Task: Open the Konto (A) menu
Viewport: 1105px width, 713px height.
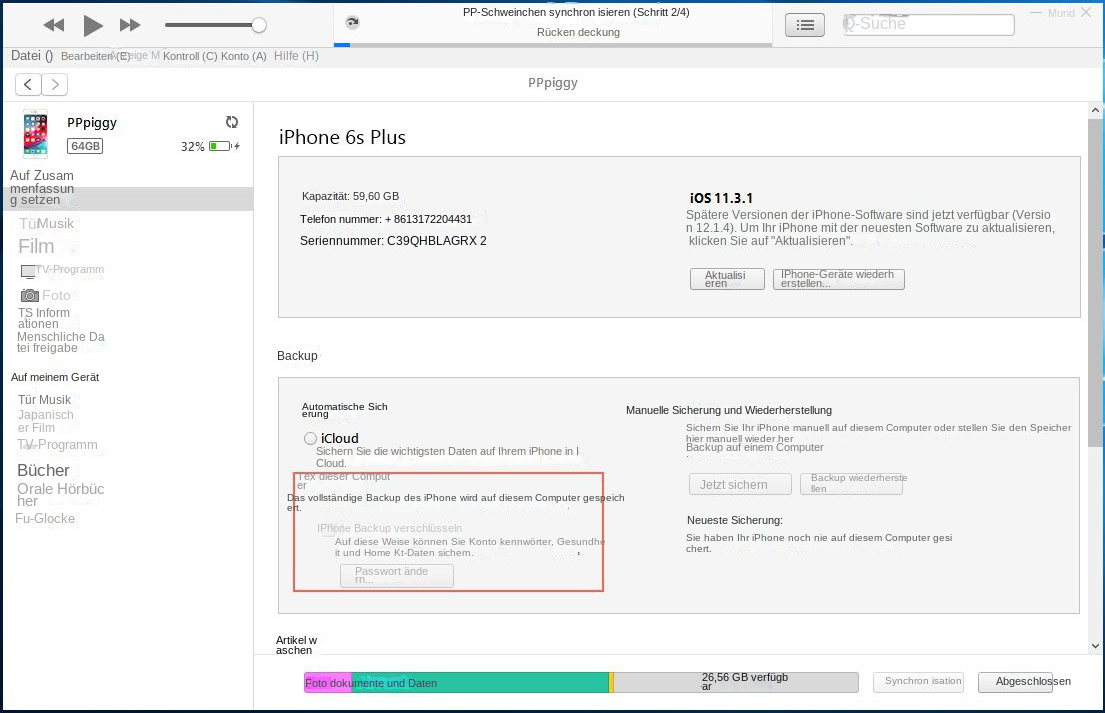Action: tap(243, 56)
